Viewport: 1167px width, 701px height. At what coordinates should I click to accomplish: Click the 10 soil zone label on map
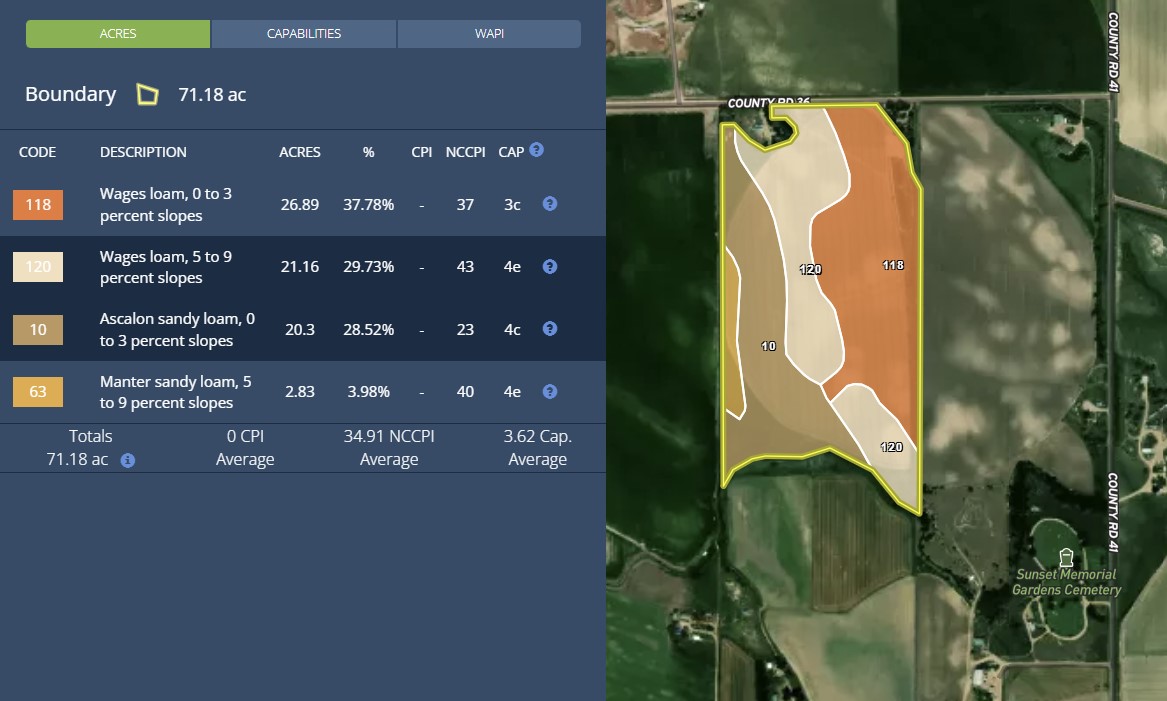coord(768,346)
